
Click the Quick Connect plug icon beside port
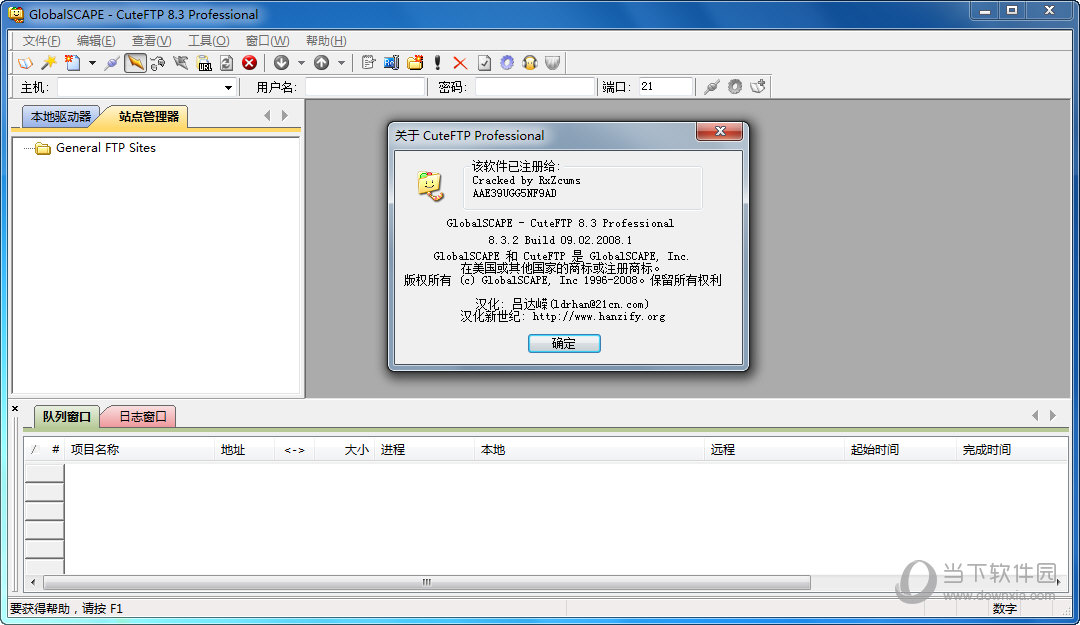[712, 87]
